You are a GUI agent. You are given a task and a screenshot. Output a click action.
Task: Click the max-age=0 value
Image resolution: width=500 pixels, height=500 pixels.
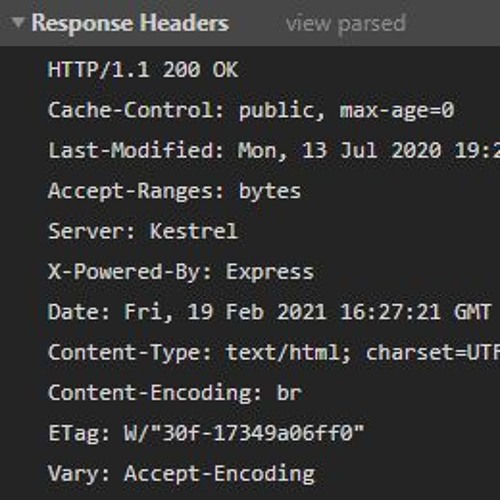click(x=397, y=111)
